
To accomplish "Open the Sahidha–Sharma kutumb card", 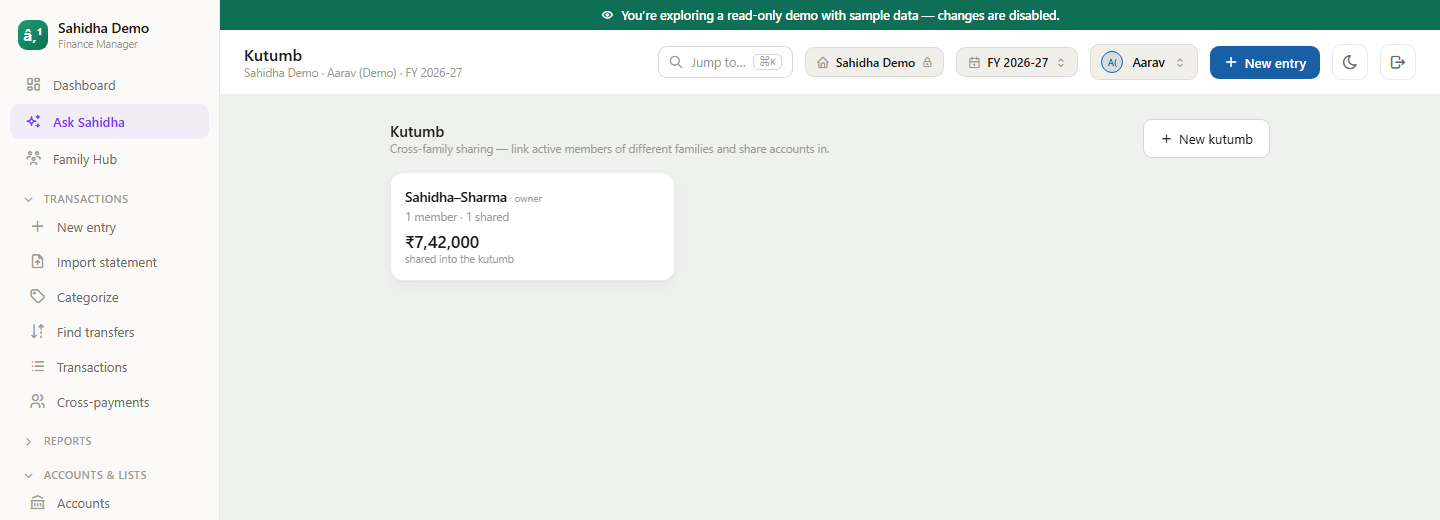I will [x=532, y=227].
